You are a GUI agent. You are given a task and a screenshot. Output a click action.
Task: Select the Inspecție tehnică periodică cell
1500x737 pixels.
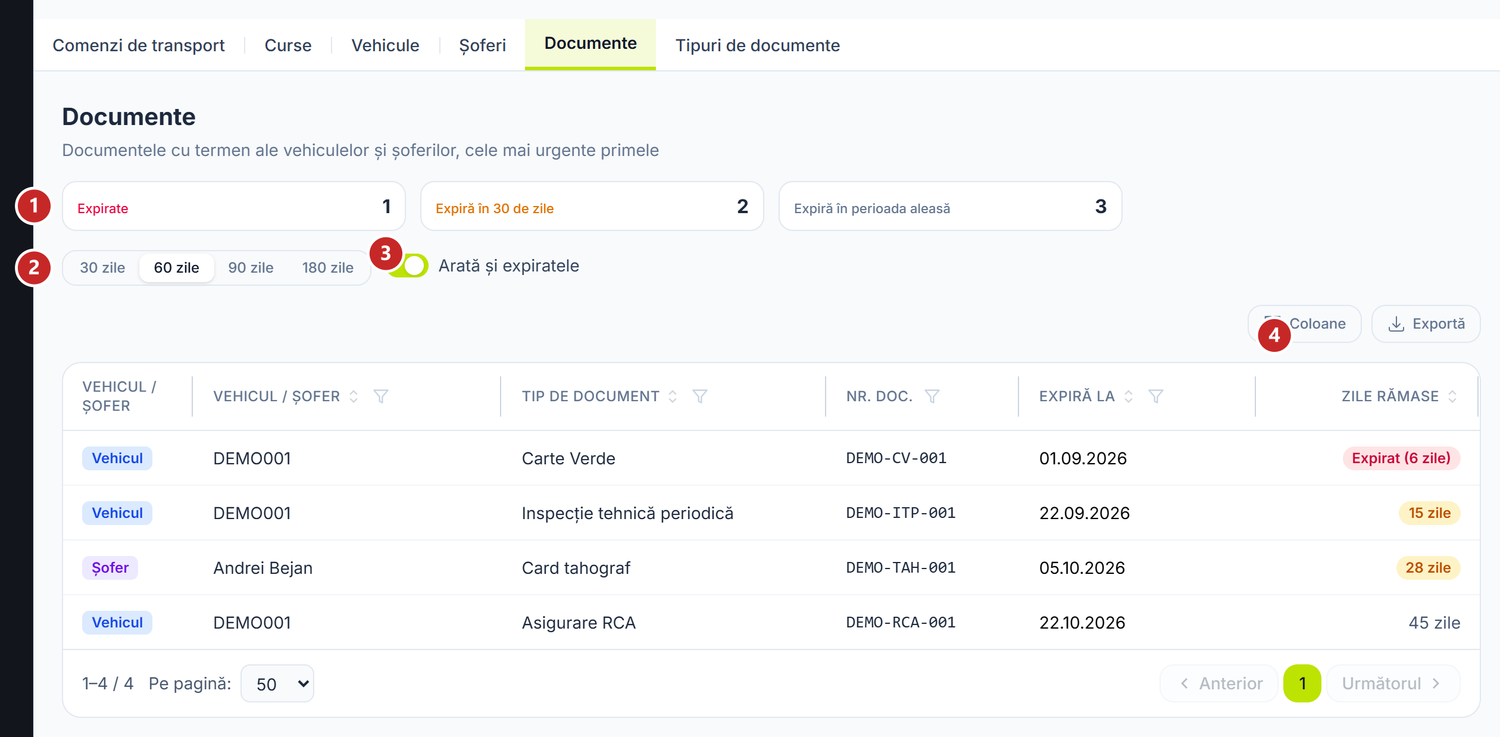coord(628,514)
